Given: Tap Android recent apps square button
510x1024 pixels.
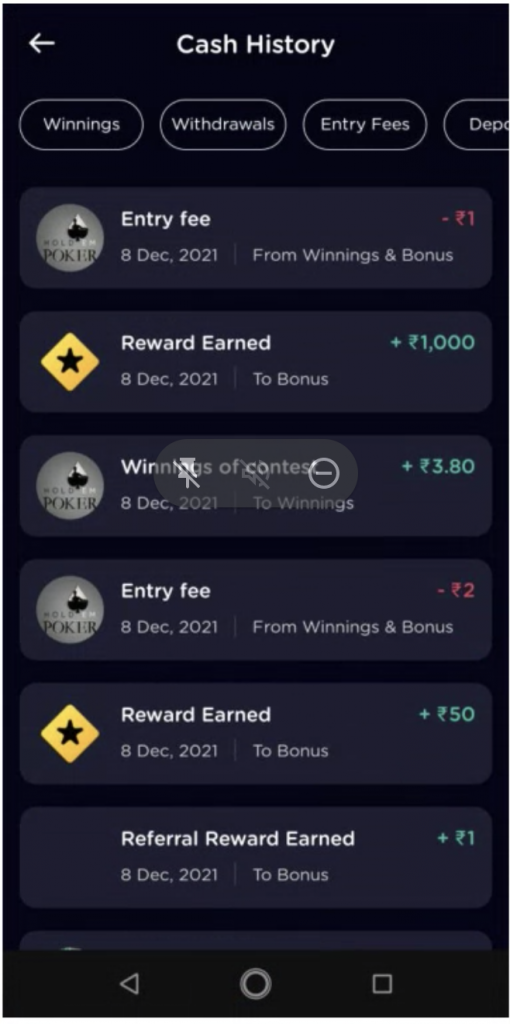Looking at the screenshot, I should [381, 983].
